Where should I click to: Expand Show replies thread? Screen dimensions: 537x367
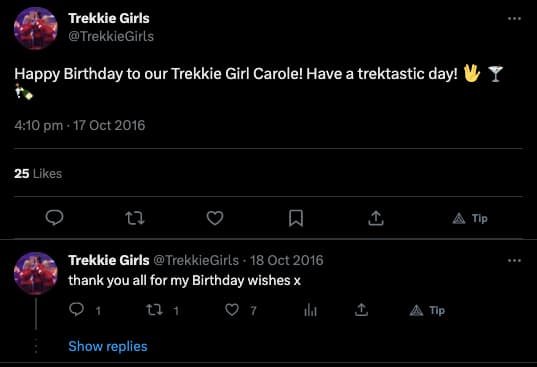[x=108, y=346]
